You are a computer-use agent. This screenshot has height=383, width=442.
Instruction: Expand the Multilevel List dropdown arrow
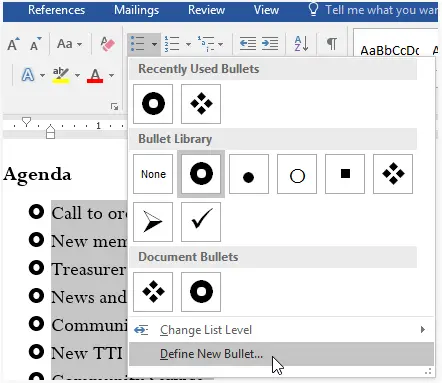220,44
